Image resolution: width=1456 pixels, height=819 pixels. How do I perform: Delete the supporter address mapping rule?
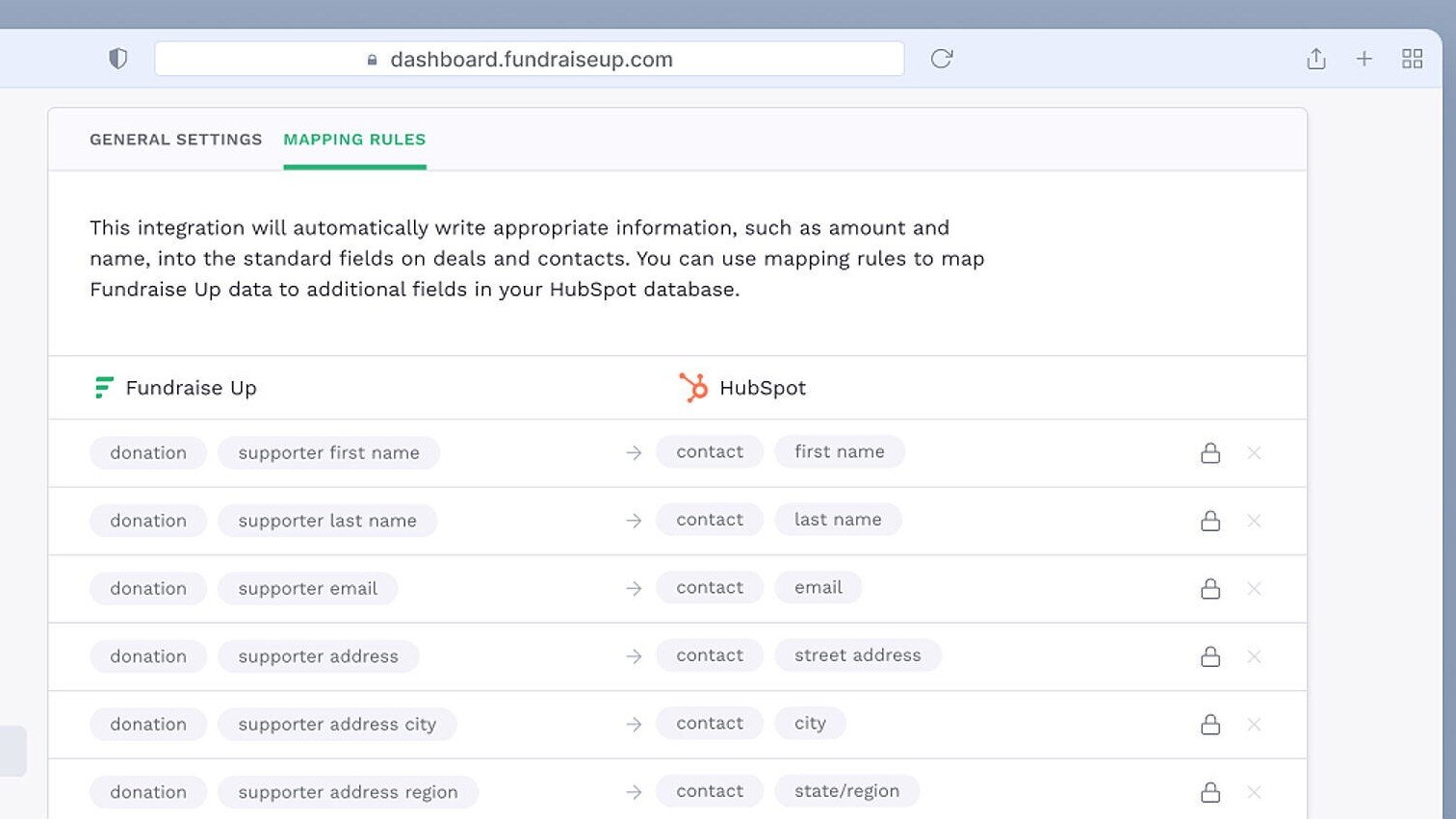(1254, 656)
